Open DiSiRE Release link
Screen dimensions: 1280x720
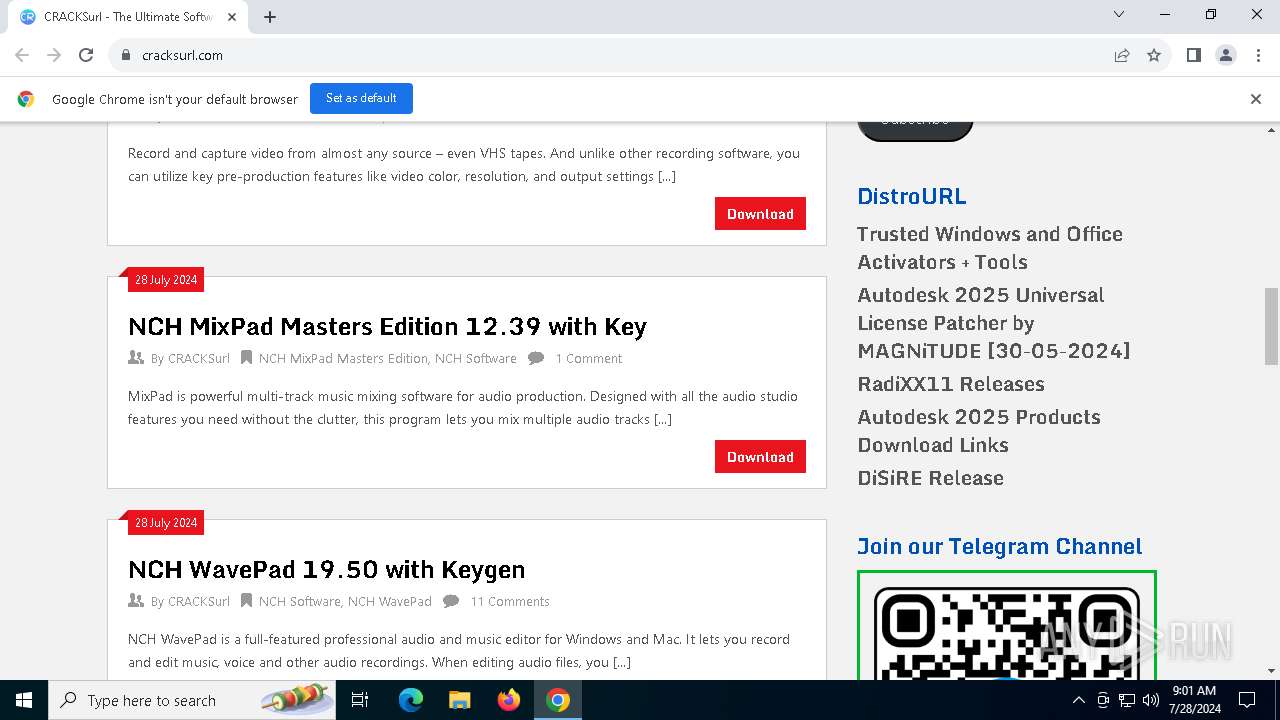click(930, 478)
